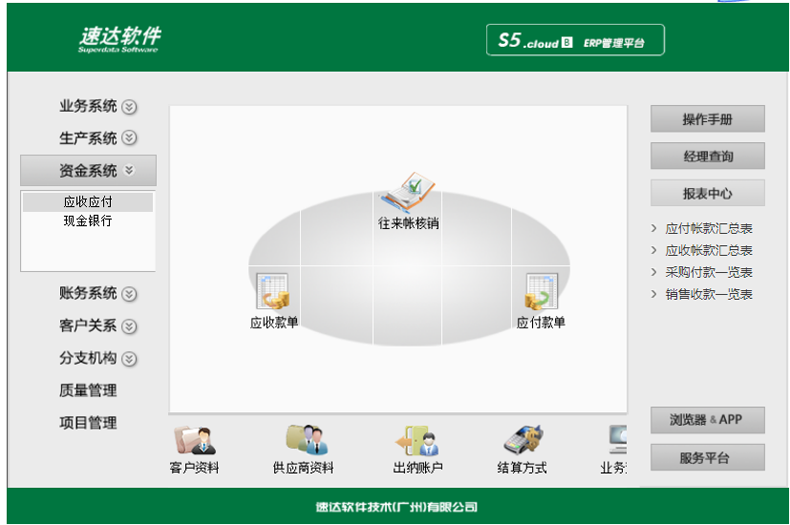Collapse the 资金系统 section
This screenshot has height=525, width=790.
(88, 170)
